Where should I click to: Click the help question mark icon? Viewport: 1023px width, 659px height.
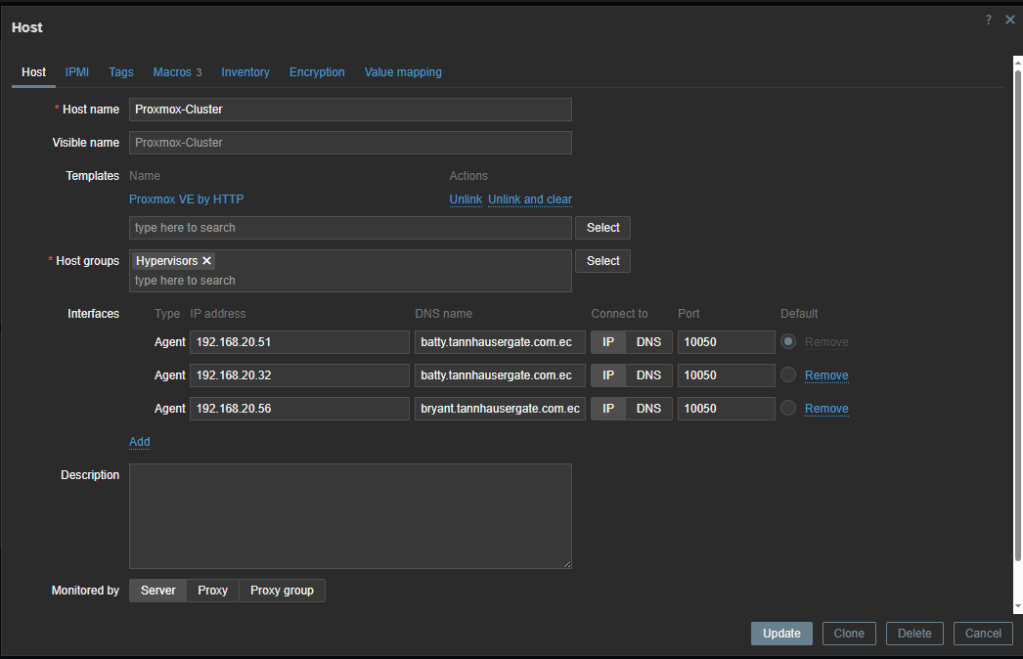click(x=988, y=20)
